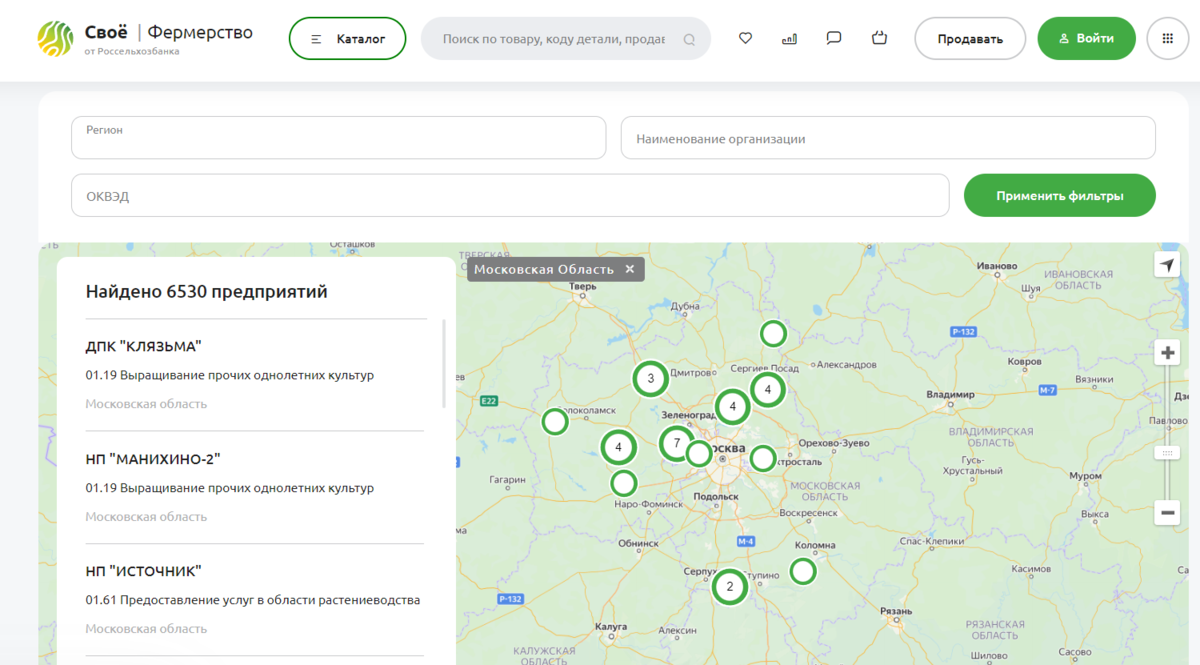The width and height of the screenshot is (1200, 665).
Task: Click the Наименование организации field
Action: 888,138
